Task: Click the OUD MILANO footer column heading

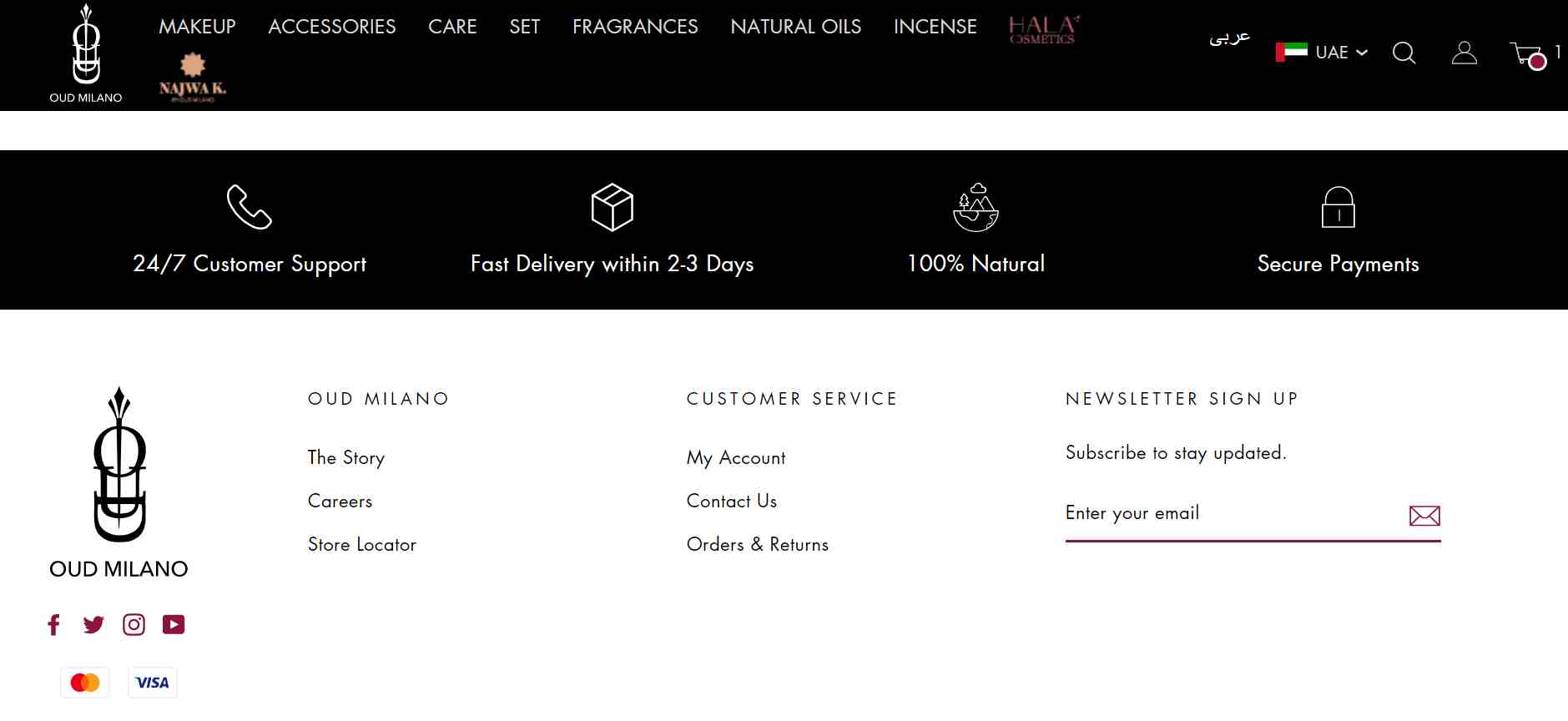Action: click(x=379, y=399)
